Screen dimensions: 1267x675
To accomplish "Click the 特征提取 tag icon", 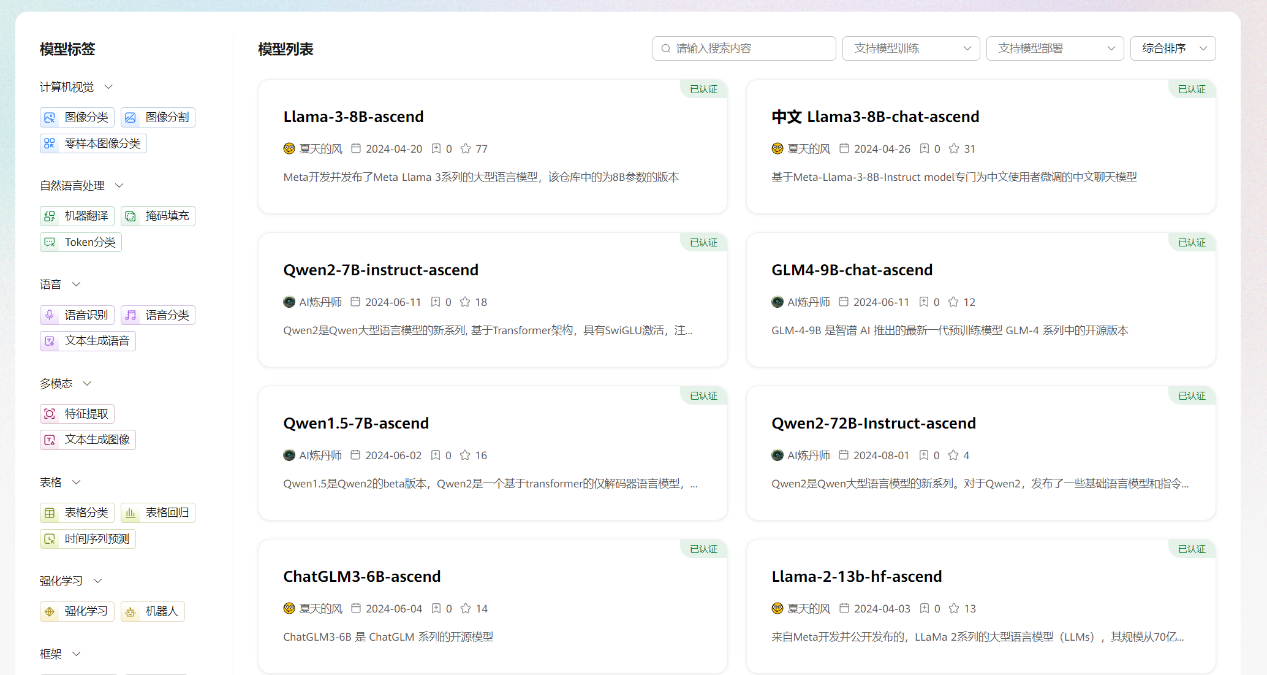I will pyautogui.click(x=50, y=414).
